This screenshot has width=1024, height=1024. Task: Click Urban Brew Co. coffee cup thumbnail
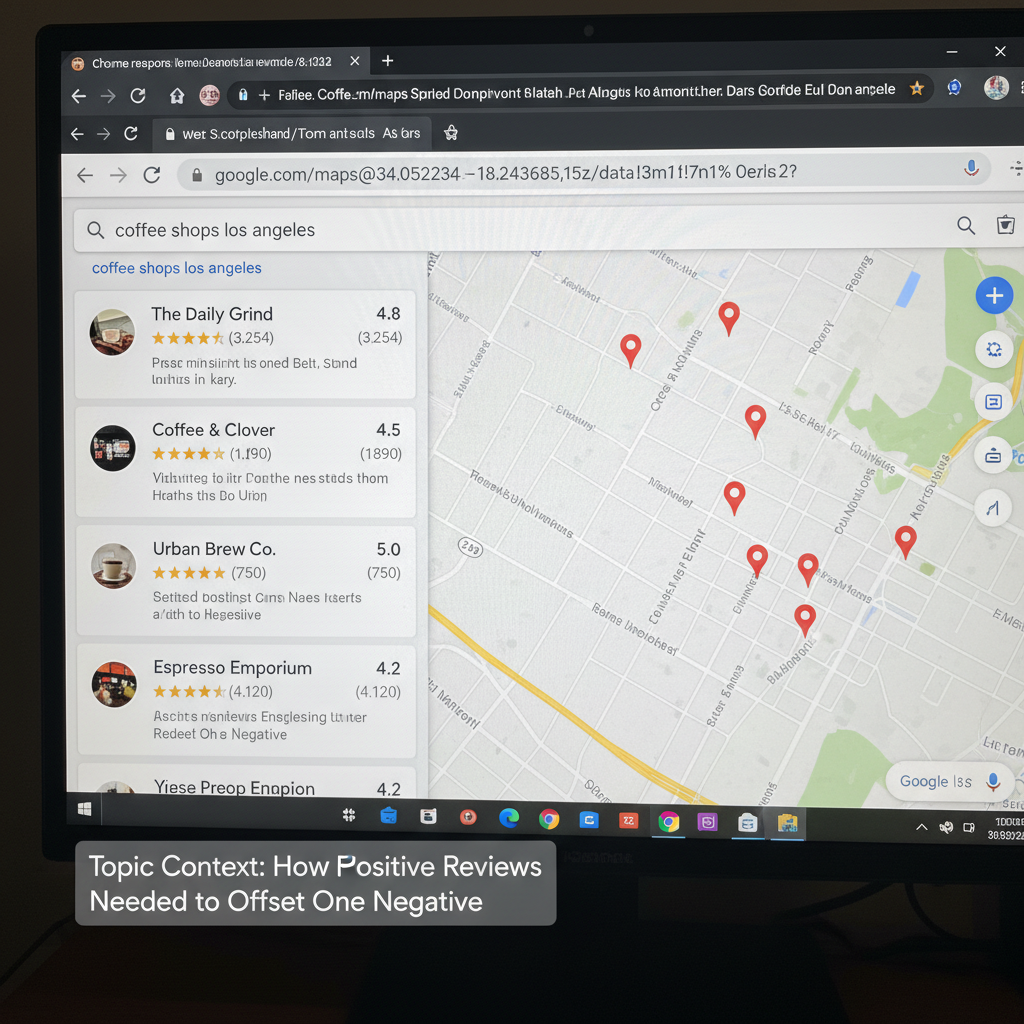pyautogui.click(x=114, y=566)
